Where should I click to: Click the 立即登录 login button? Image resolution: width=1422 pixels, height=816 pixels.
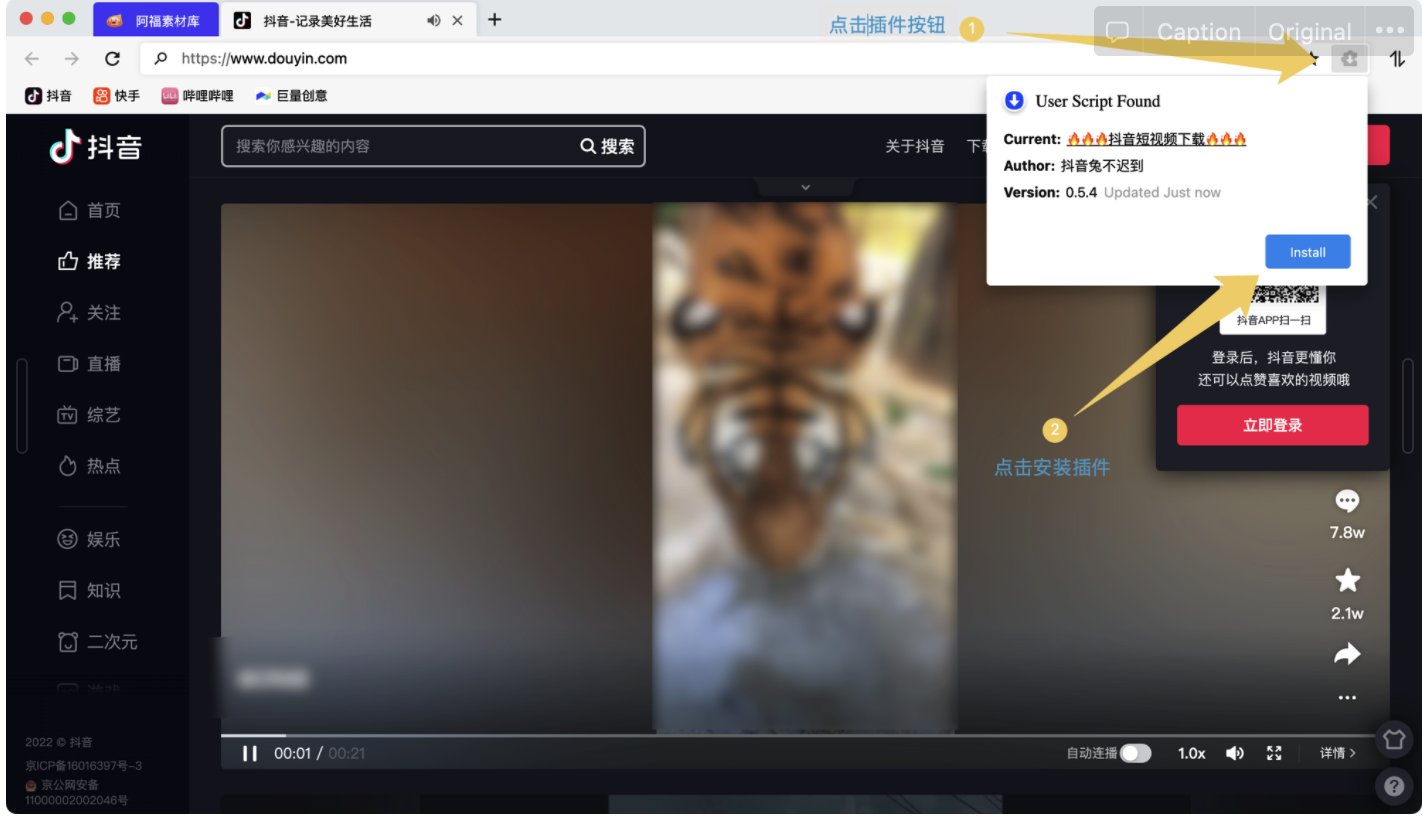(x=1272, y=425)
